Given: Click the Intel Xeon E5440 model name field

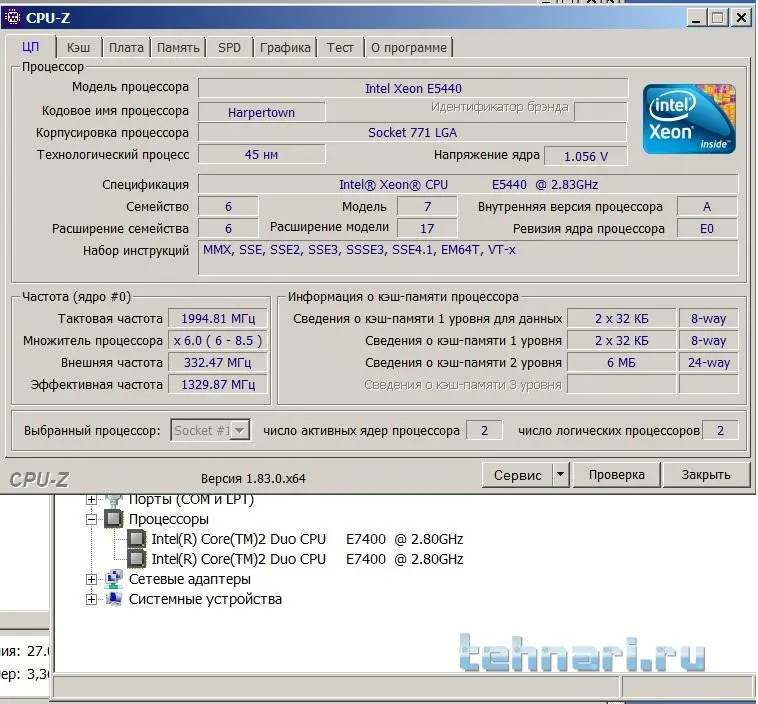Looking at the screenshot, I should pyautogui.click(x=413, y=88).
